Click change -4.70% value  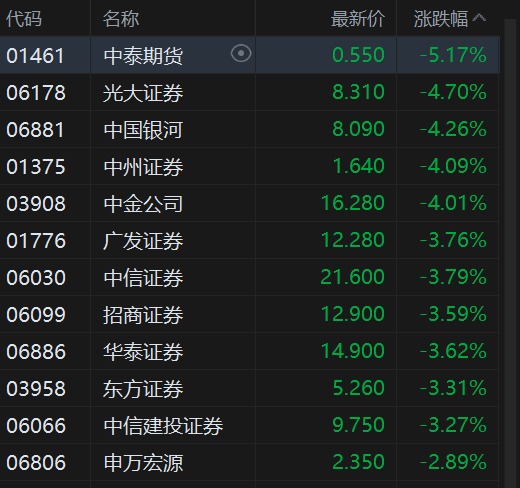[453, 92]
